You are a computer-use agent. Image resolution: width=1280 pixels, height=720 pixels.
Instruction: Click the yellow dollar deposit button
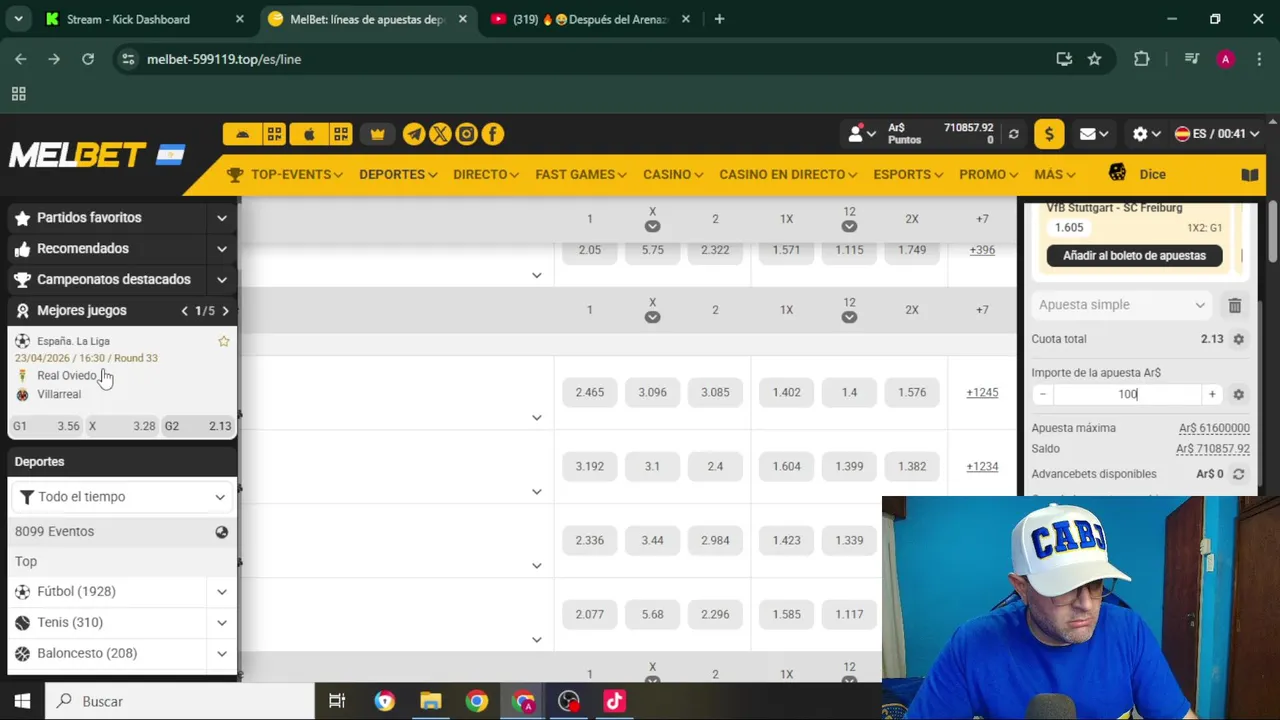pos(1049,134)
